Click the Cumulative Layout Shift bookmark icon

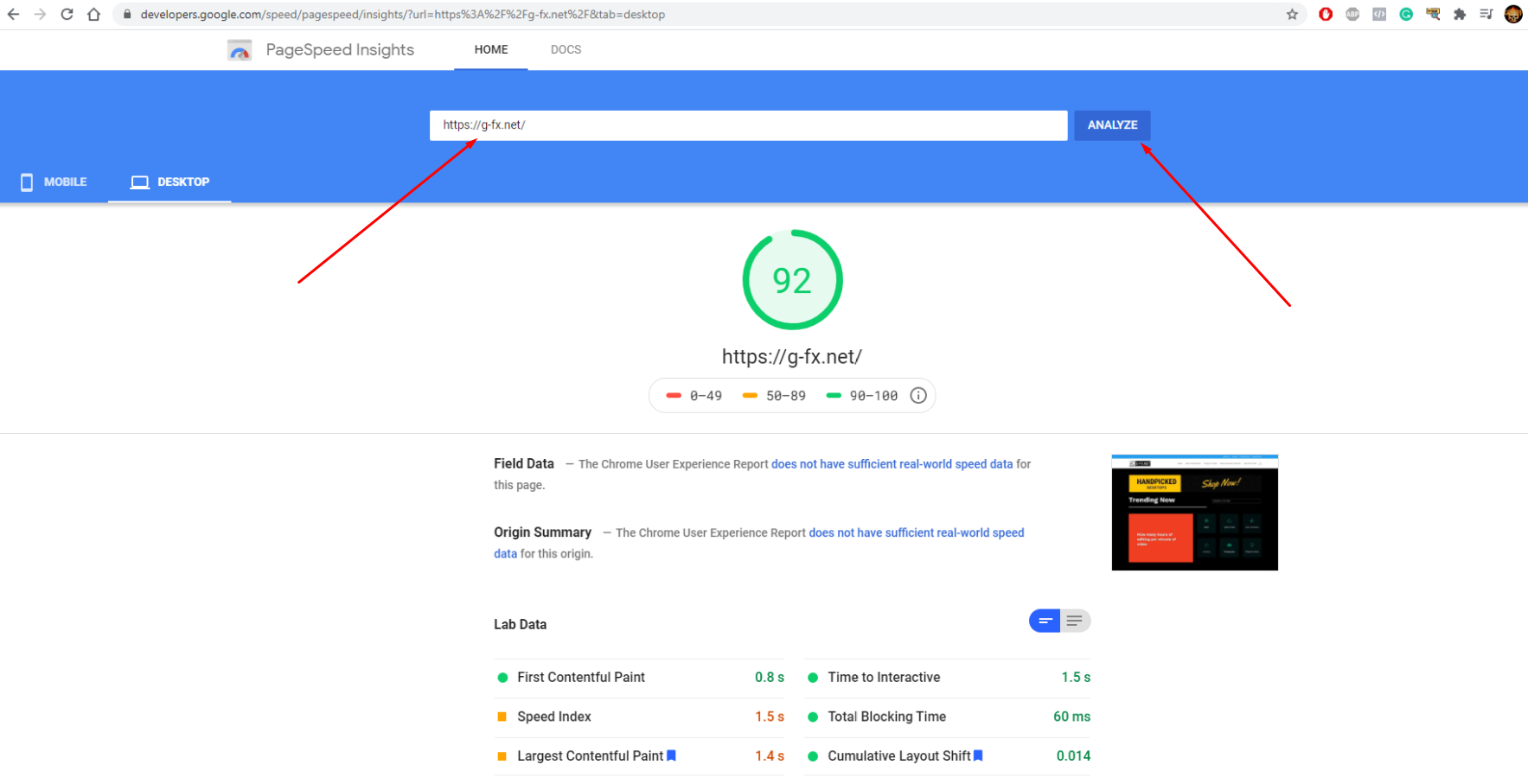(978, 755)
